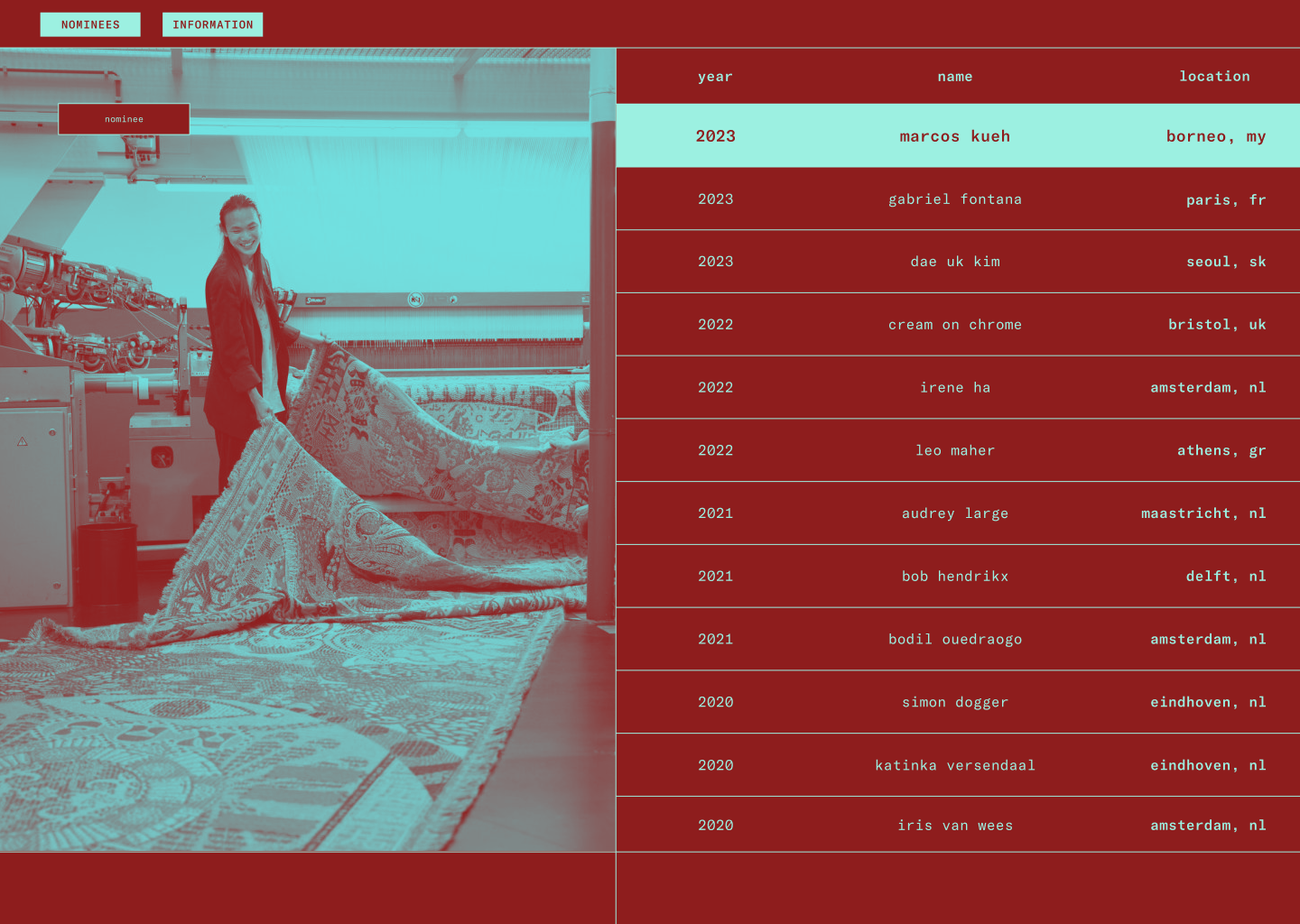Open the NOMINEES tab
Screen dimensions: 1300x924
[90, 24]
